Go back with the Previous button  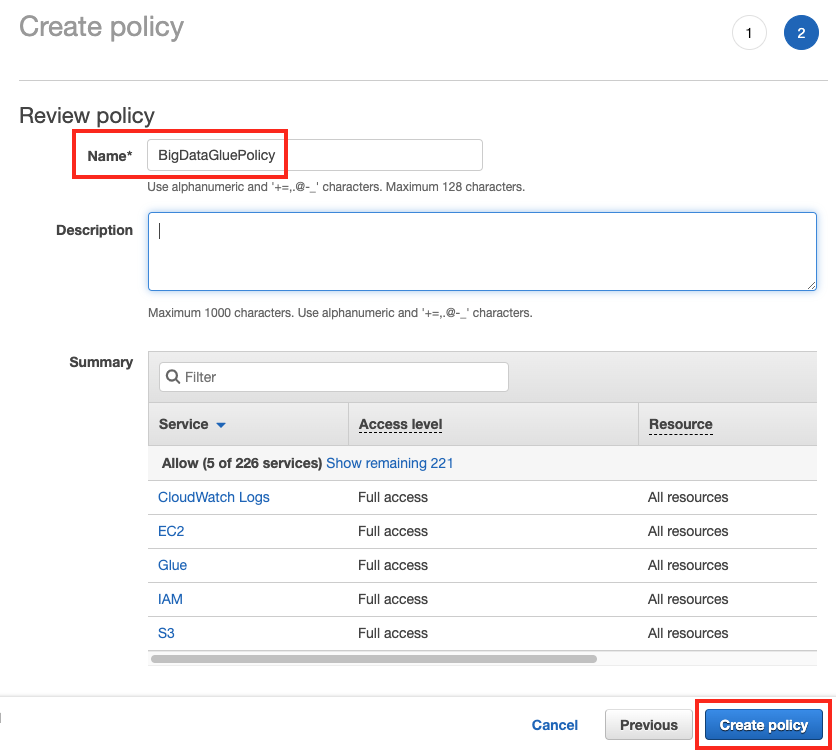tap(648, 725)
